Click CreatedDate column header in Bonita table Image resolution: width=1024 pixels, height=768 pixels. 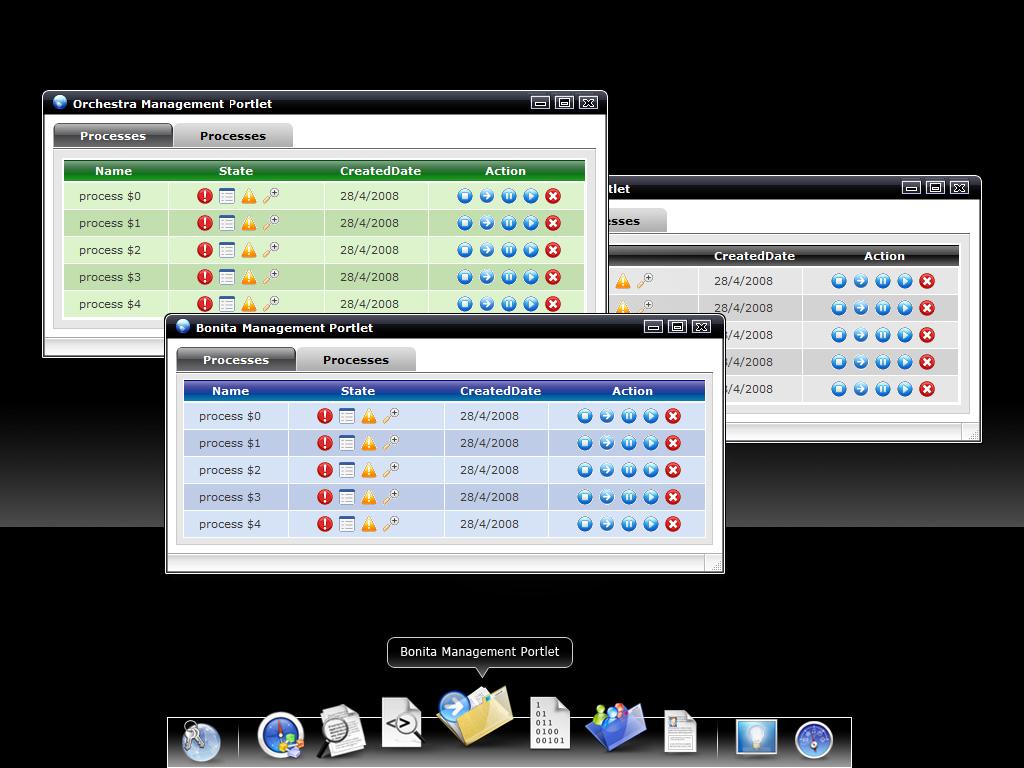pos(500,391)
